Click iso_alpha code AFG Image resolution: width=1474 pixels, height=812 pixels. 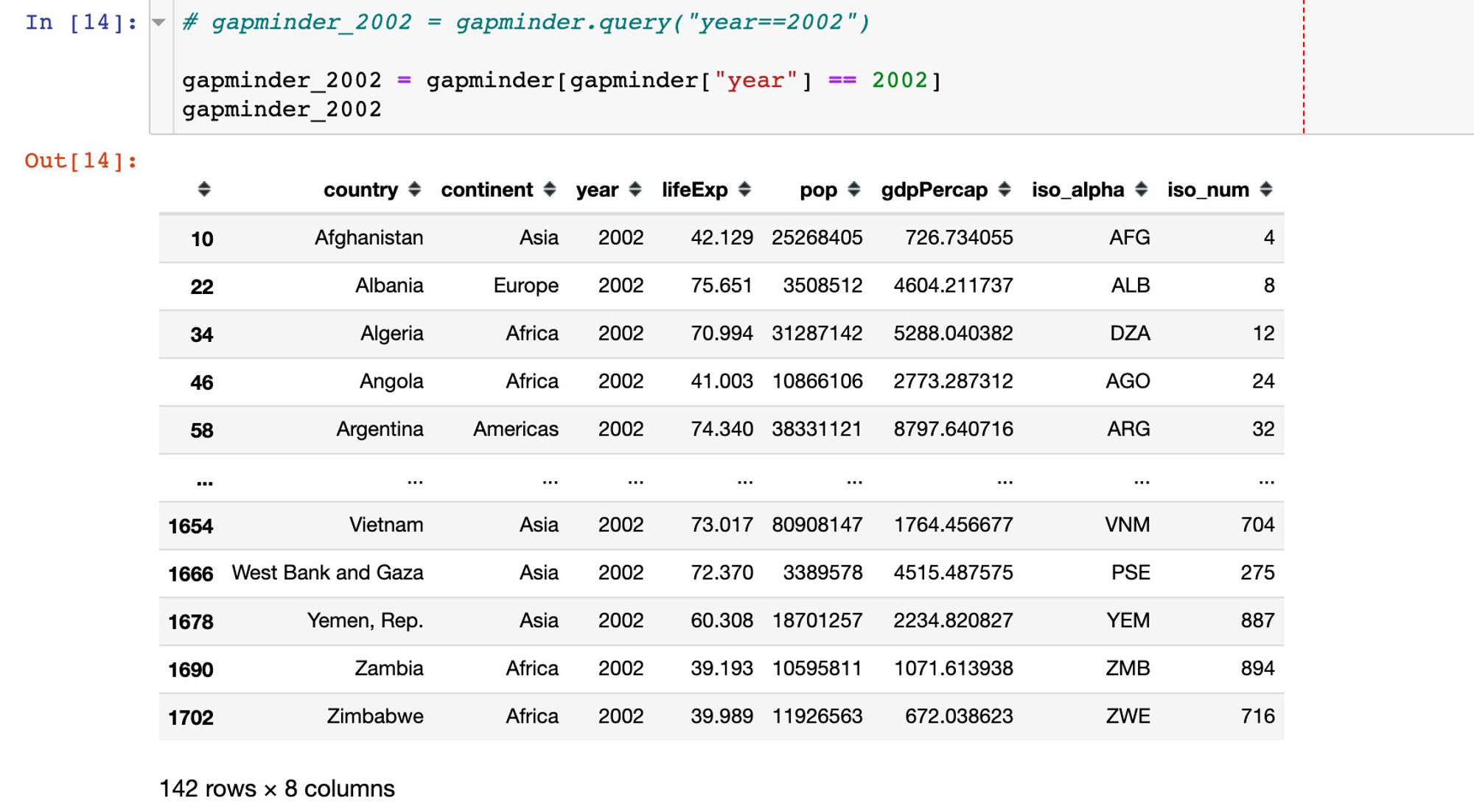pyautogui.click(x=1130, y=237)
